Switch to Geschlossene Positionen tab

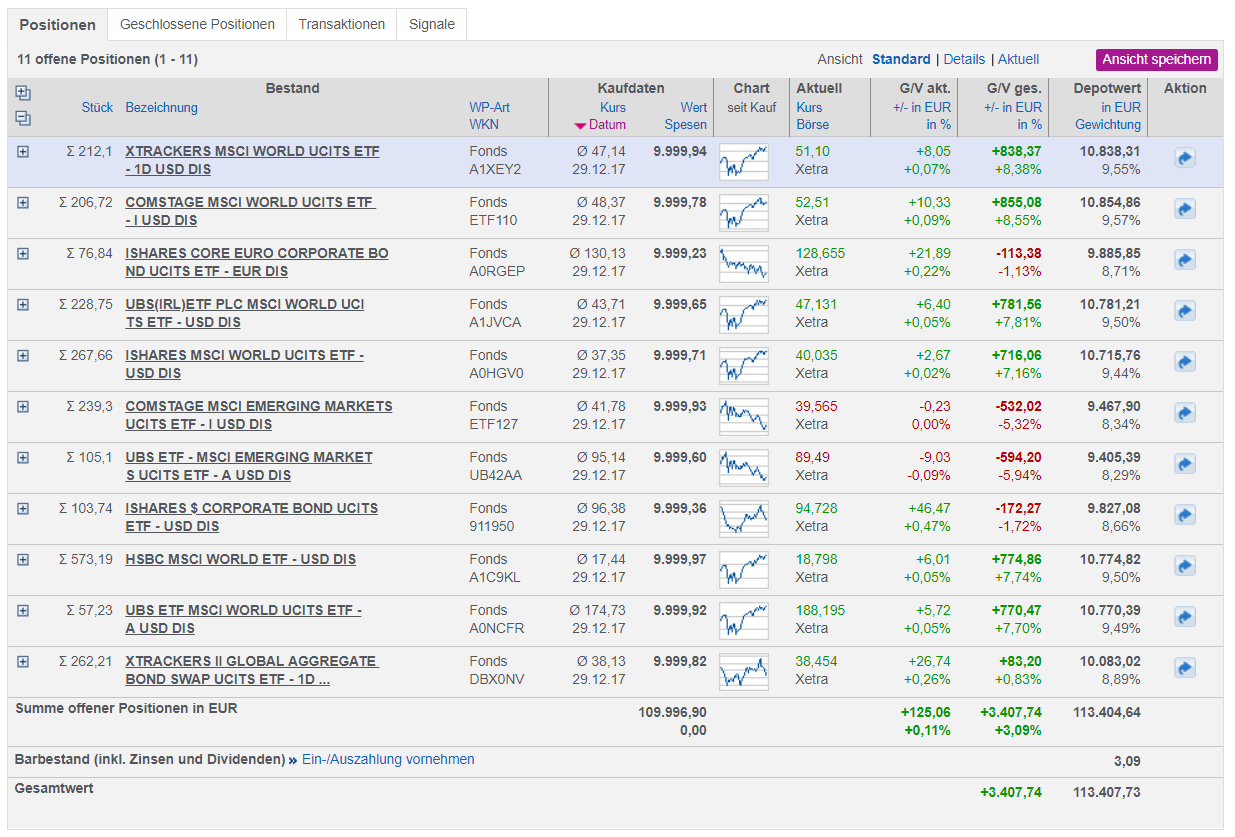pos(197,24)
